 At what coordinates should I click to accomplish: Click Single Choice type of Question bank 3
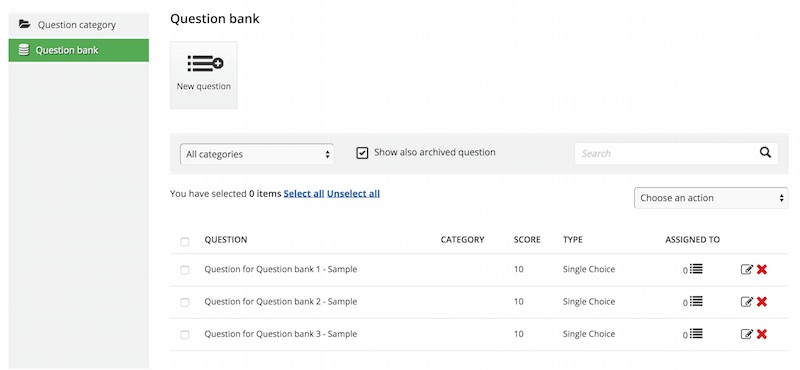589,334
